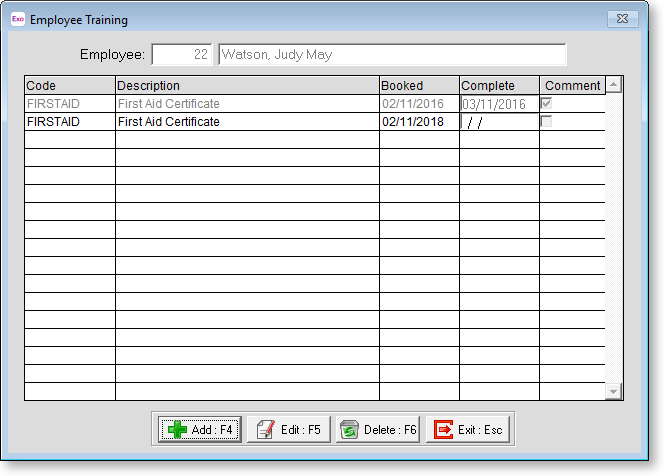Click the Exo app icon in title bar
The image size is (664, 476).
[17, 19]
